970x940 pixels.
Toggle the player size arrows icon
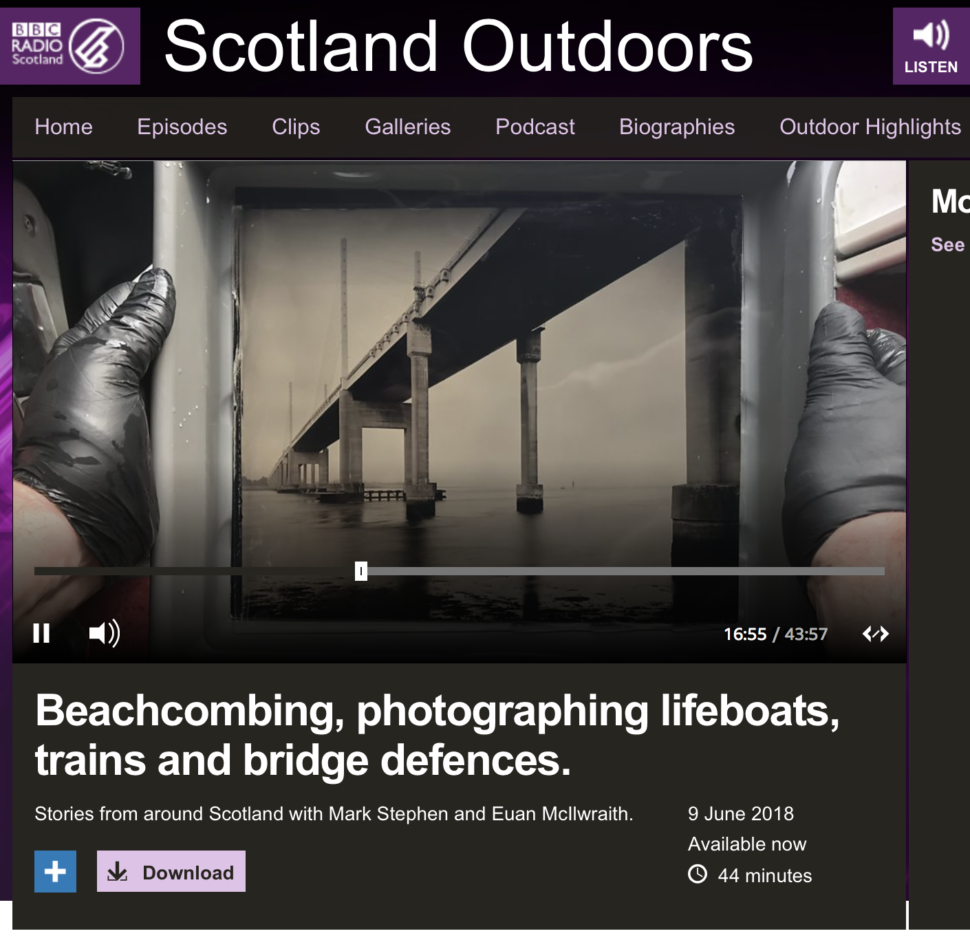[875, 634]
